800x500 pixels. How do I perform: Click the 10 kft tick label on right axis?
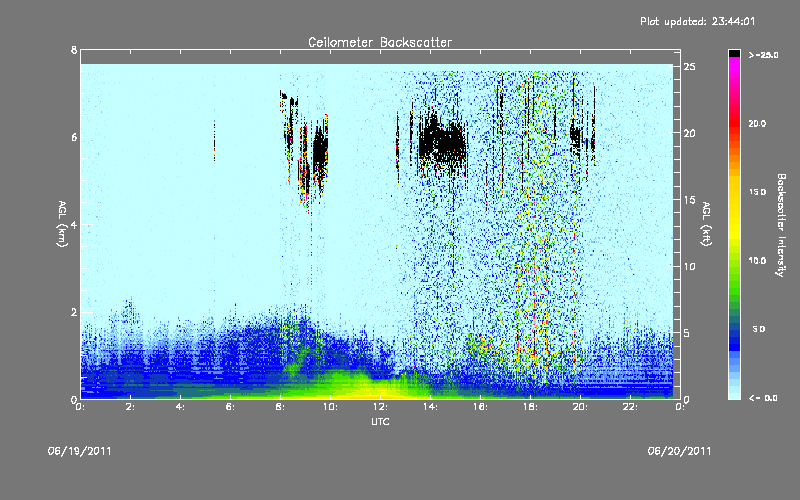[x=690, y=266]
